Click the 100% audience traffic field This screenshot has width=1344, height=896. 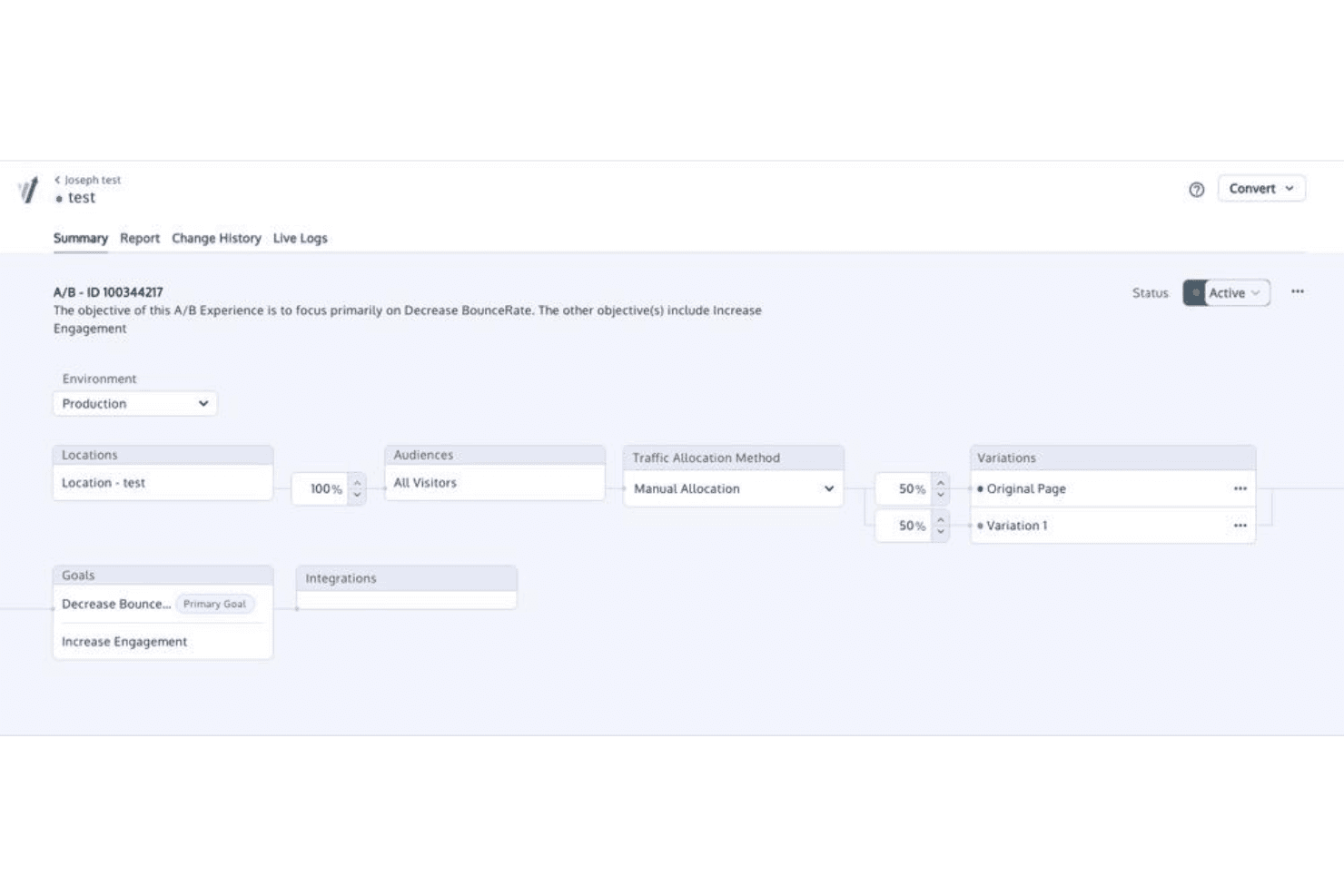pyautogui.click(x=321, y=488)
